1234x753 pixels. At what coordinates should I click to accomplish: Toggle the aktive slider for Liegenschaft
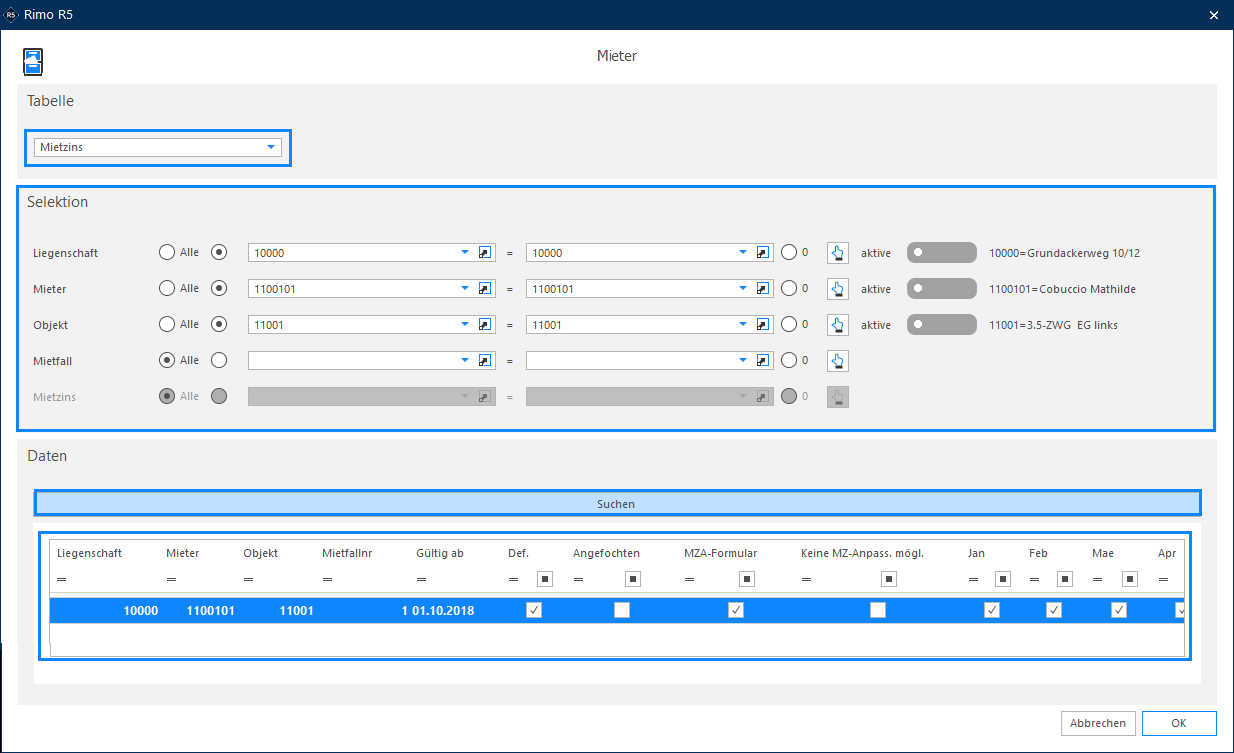point(941,253)
